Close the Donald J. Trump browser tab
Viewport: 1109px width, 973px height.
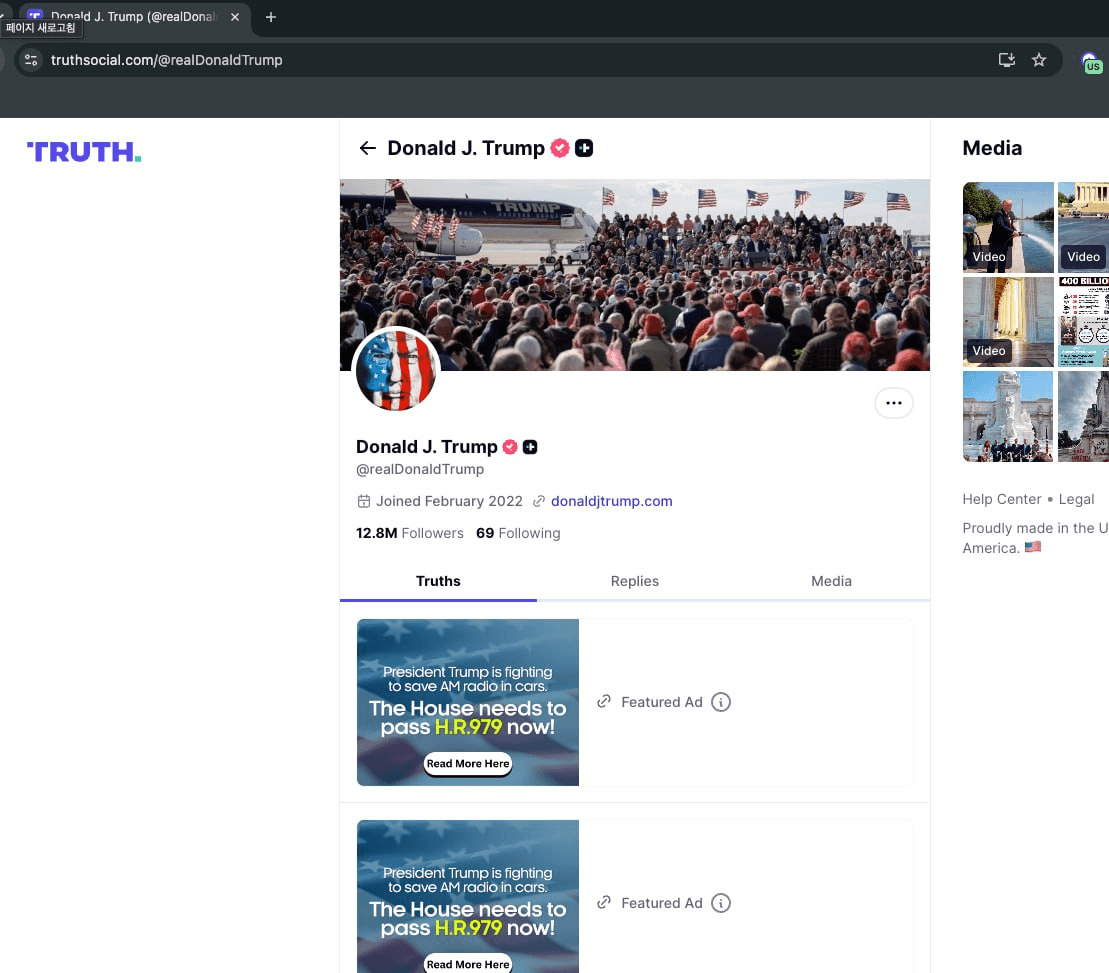coord(235,17)
